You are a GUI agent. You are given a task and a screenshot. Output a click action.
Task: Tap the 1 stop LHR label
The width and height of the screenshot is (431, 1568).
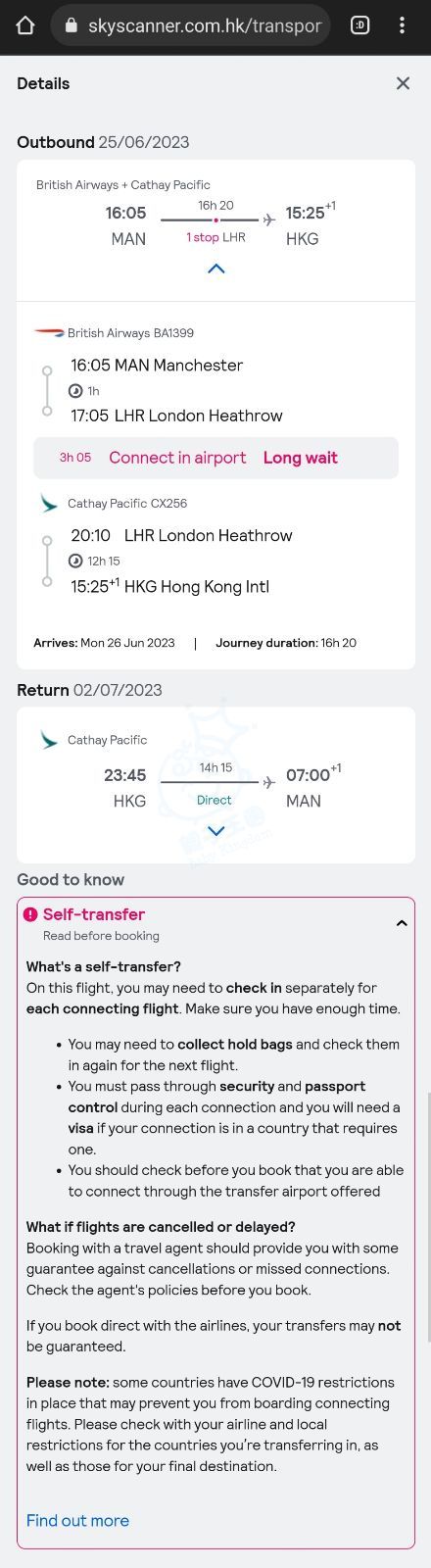coord(215,237)
